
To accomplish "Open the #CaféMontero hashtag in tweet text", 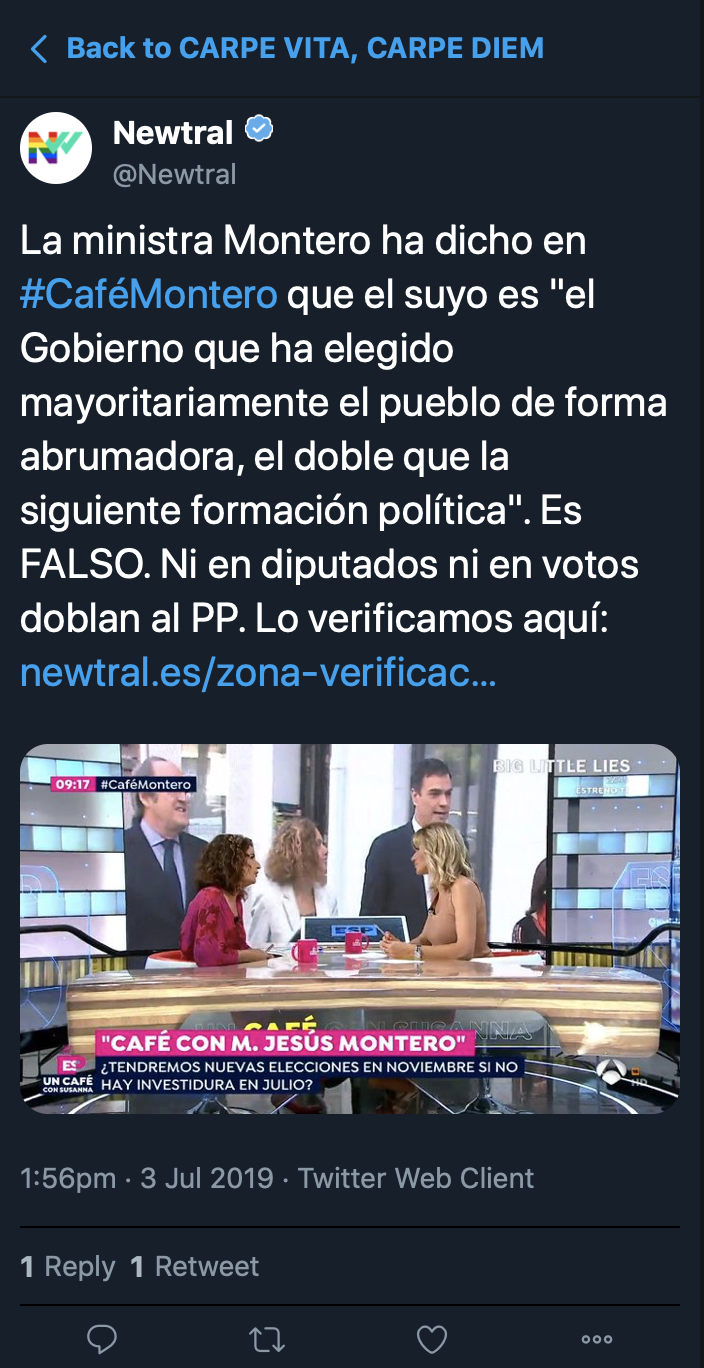I will [149, 295].
